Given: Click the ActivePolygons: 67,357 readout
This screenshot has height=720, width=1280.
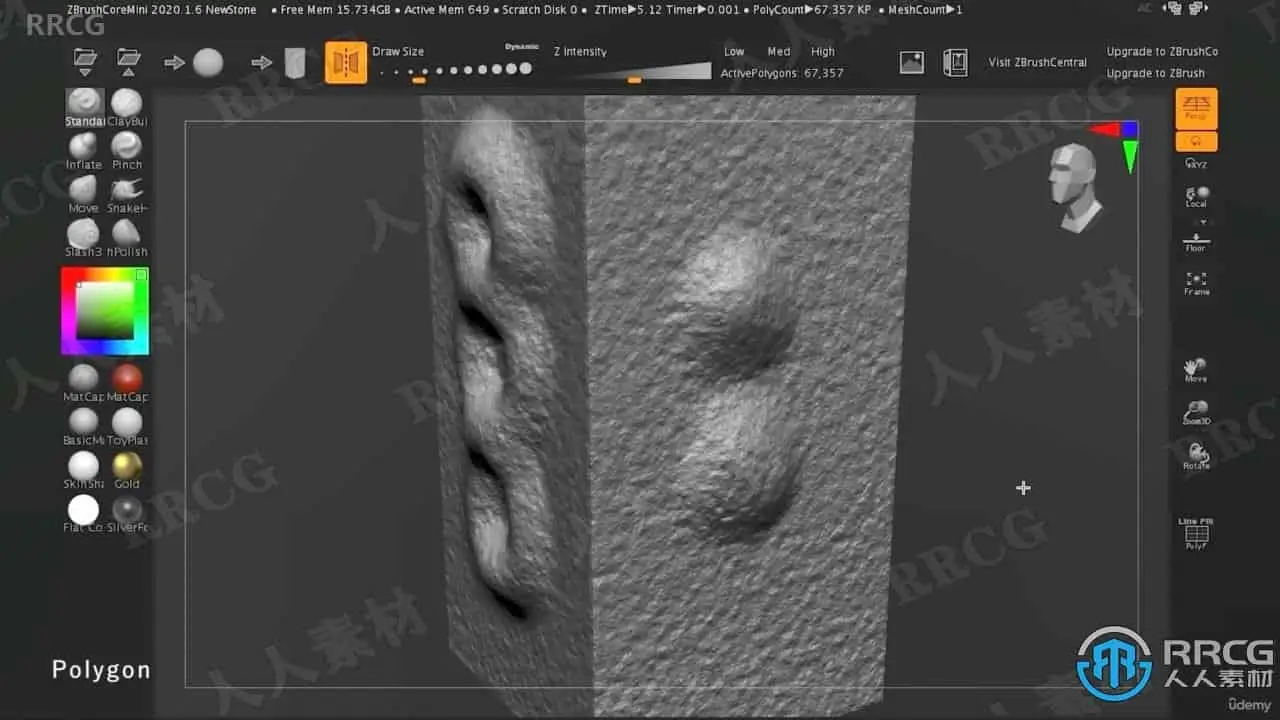Looking at the screenshot, I should (x=782, y=73).
